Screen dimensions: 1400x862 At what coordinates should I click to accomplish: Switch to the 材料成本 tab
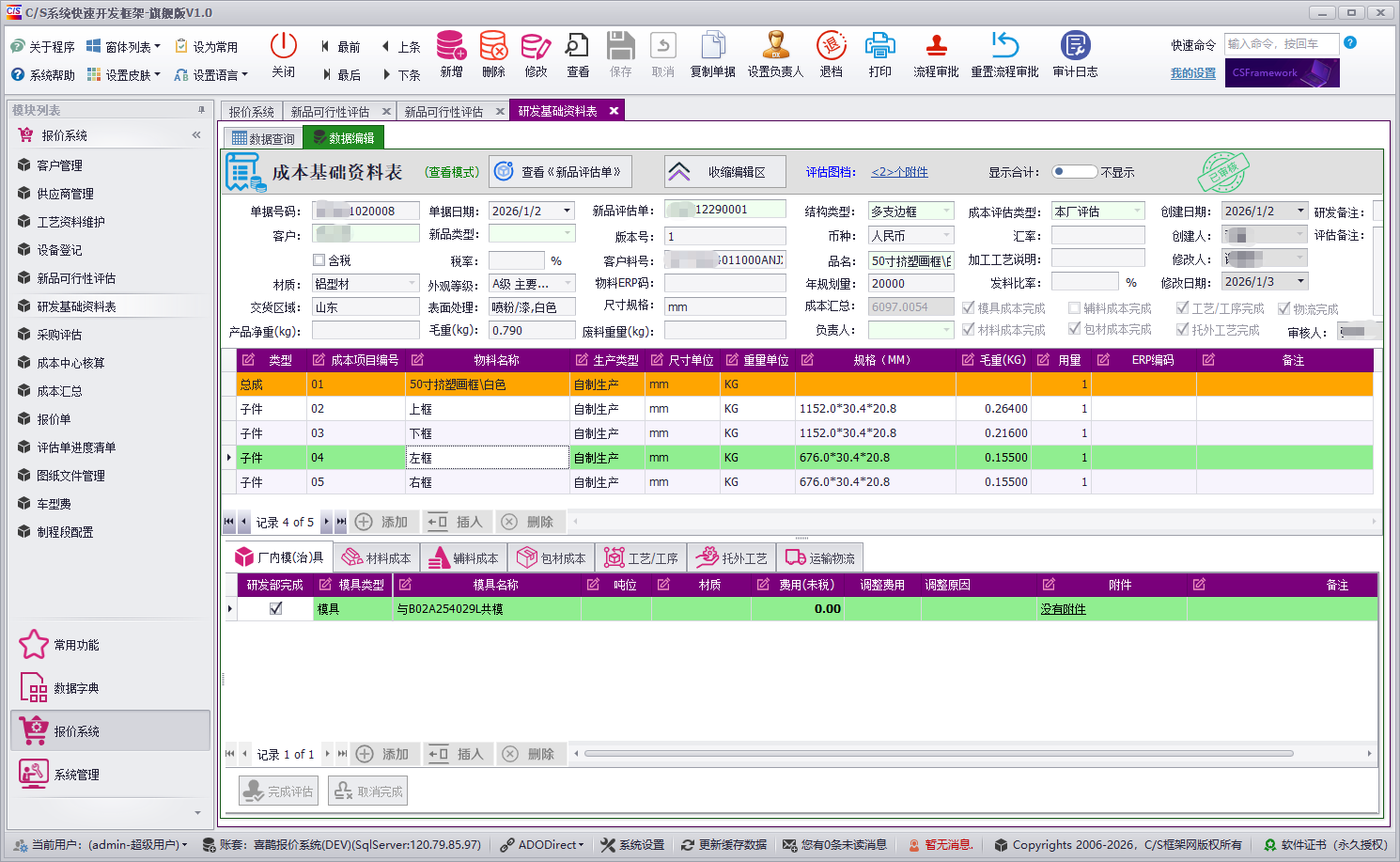pyautogui.click(x=377, y=557)
